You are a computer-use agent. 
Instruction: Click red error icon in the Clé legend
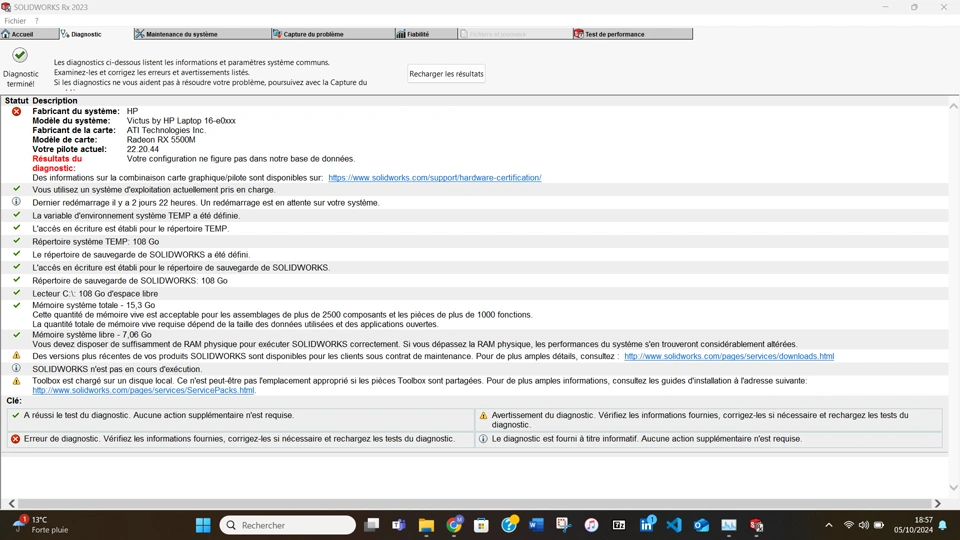coord(16,439)
